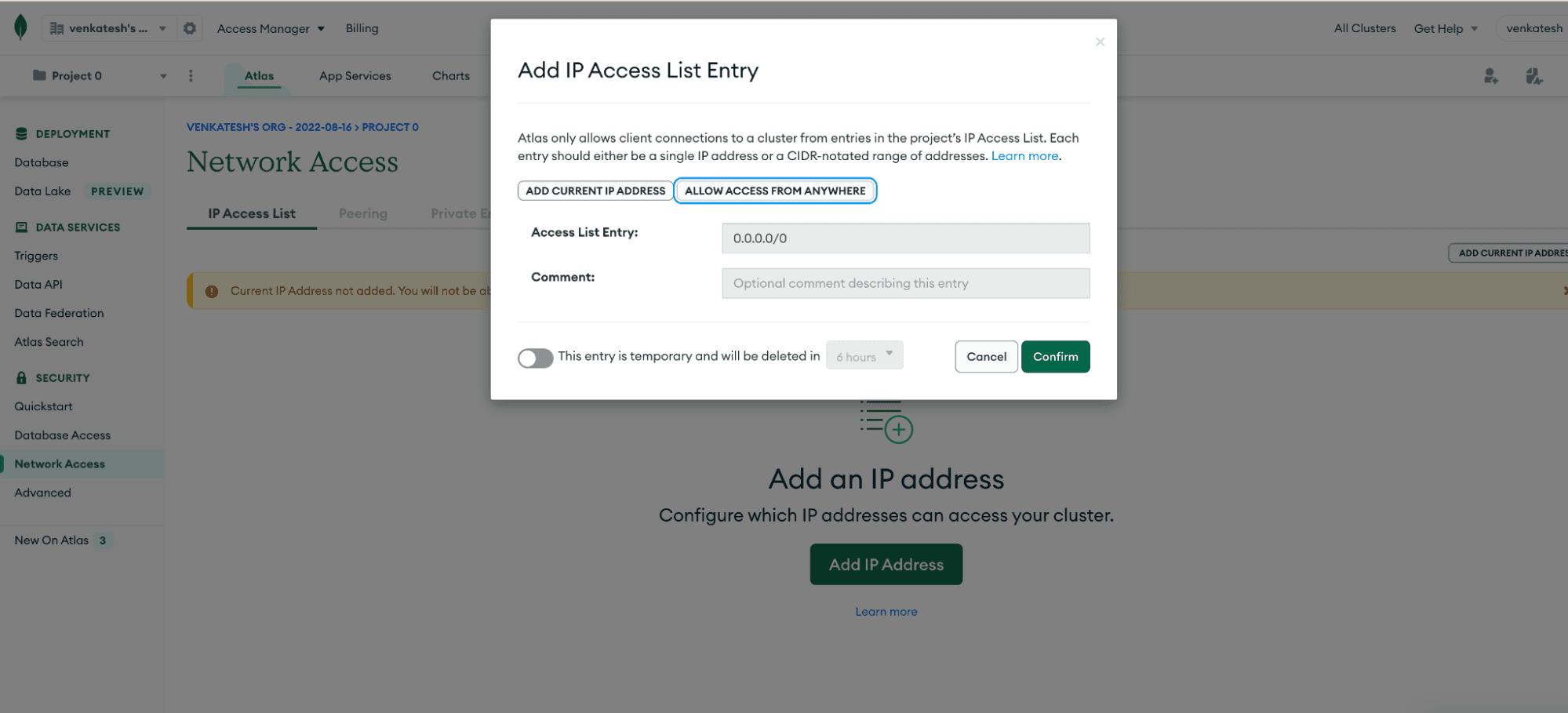Click the Learn more link in dialog

click(x=1024, y=156)
